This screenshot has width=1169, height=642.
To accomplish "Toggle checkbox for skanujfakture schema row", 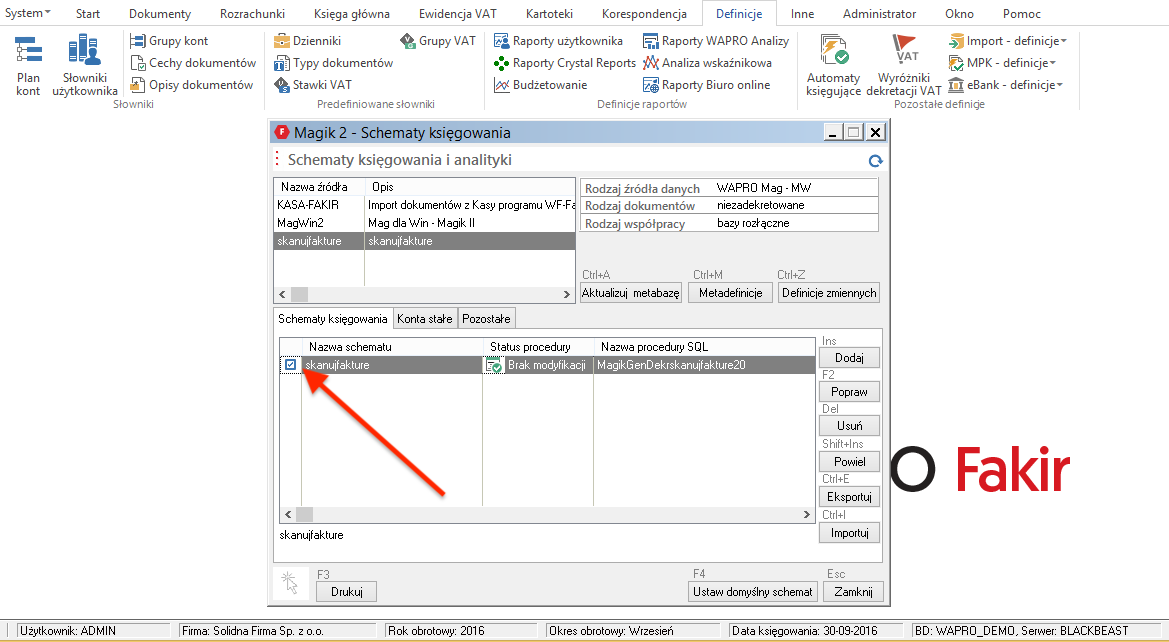I will (x=290, y=365).
